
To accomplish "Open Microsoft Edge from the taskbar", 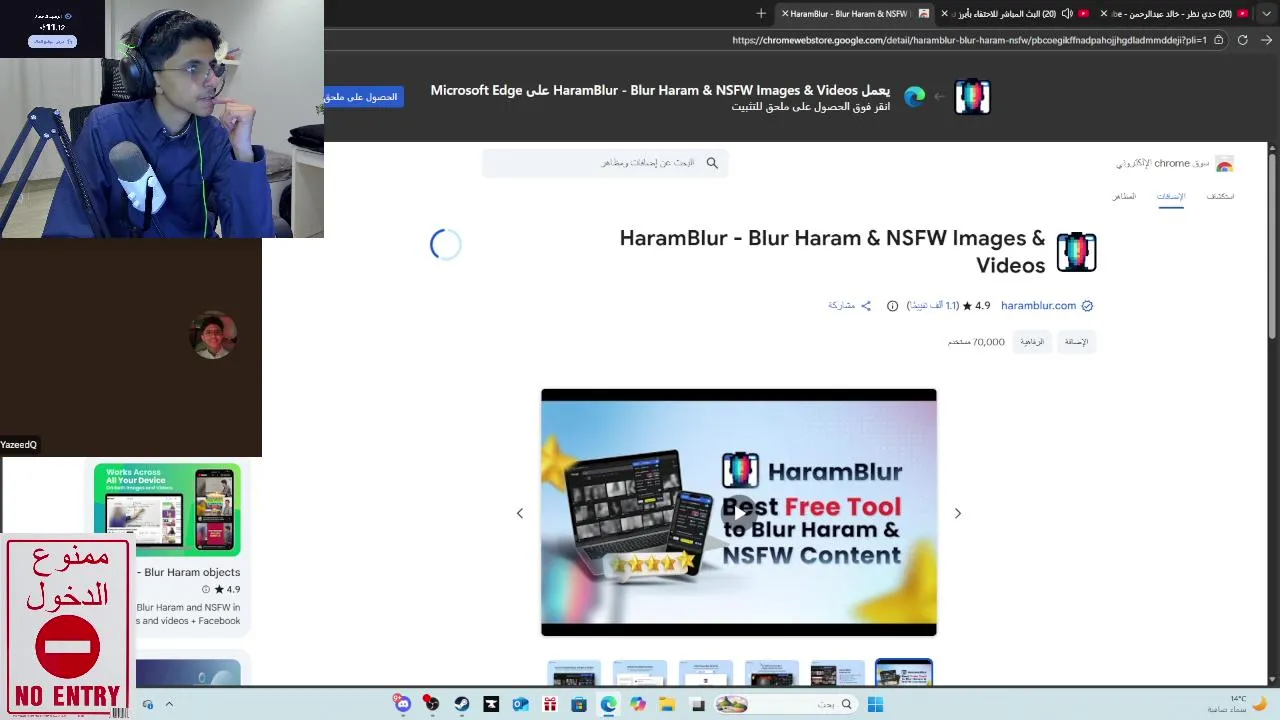I will click(608, 704).
